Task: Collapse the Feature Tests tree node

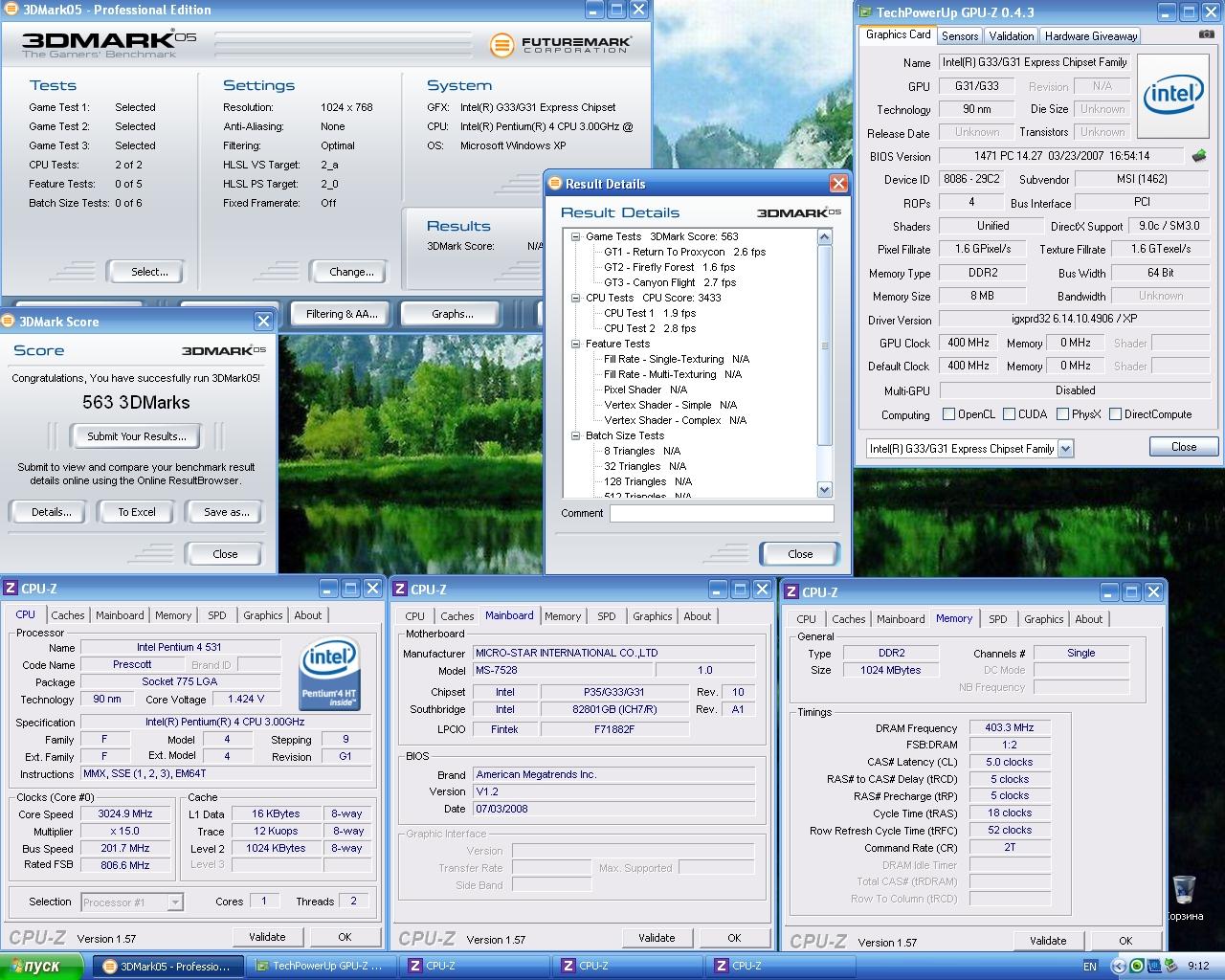Action: point(576,344)
